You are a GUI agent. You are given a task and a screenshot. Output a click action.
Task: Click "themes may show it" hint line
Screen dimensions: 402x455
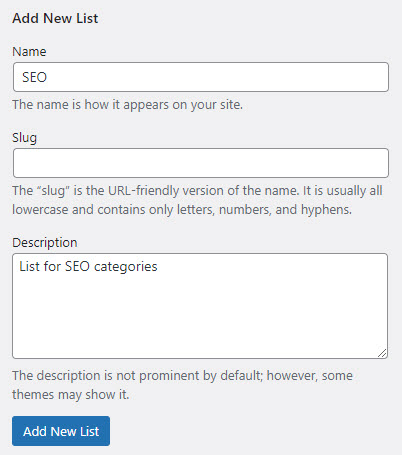70,395
